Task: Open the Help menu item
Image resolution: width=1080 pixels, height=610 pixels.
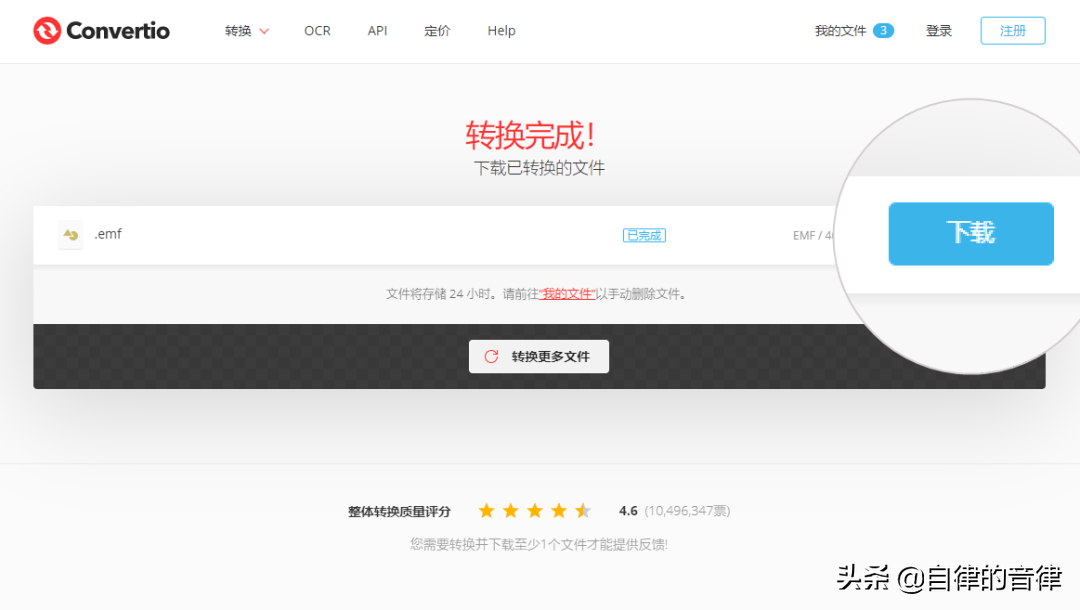Action: [501, 31]
